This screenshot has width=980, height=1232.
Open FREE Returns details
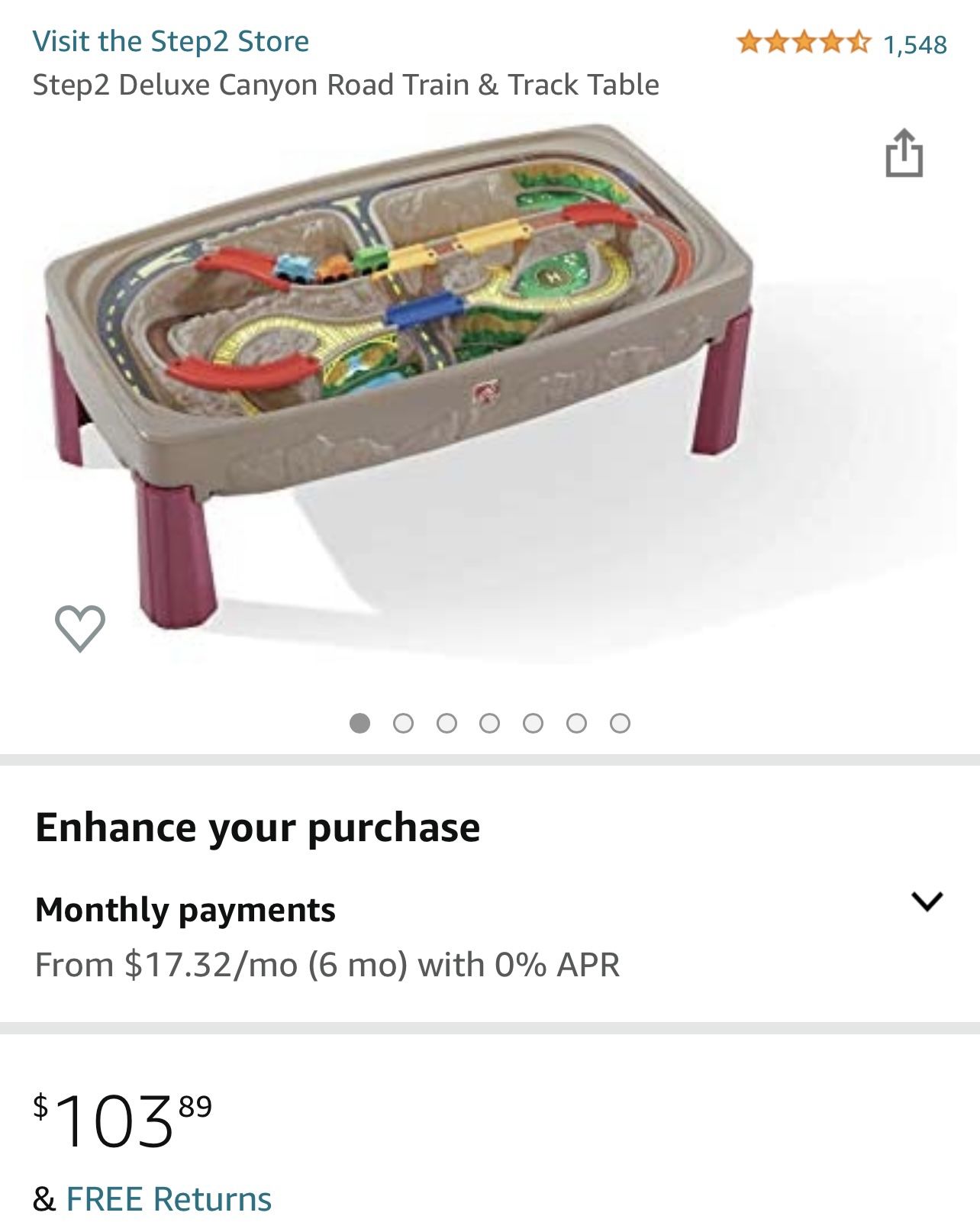pyautogui.click(x=169, y=1198)
